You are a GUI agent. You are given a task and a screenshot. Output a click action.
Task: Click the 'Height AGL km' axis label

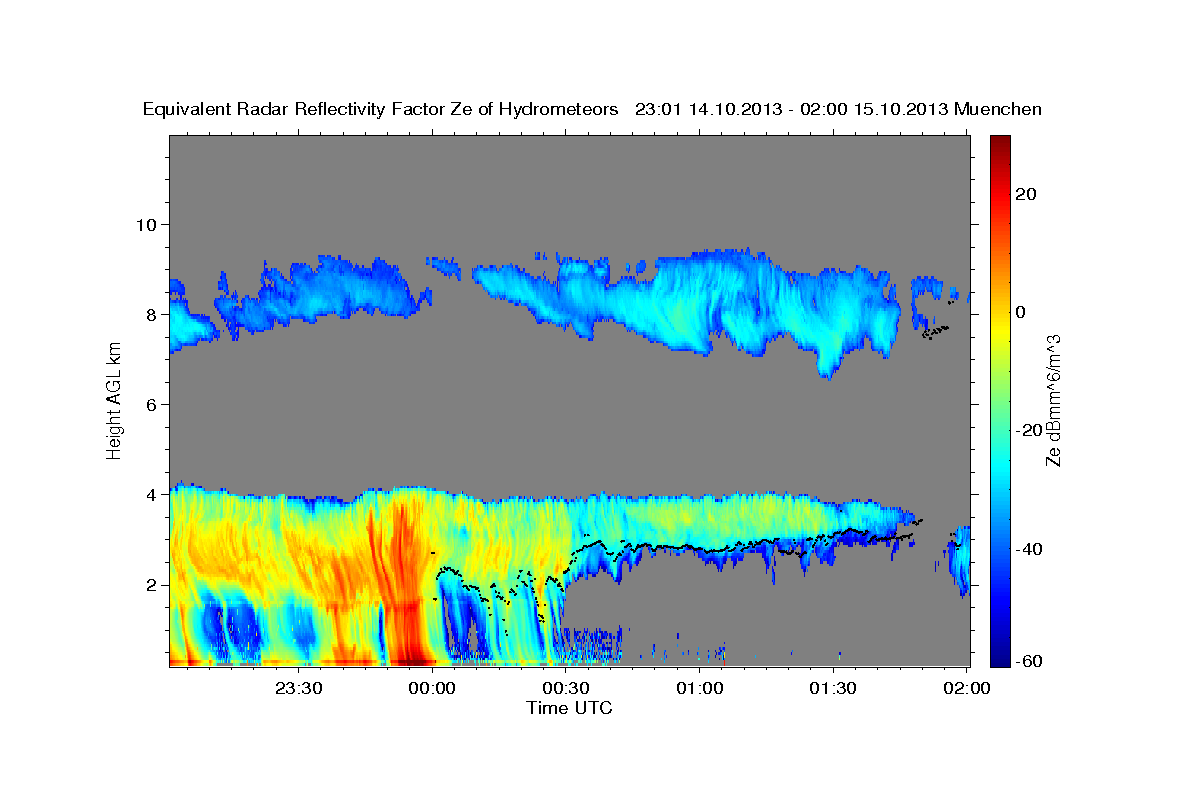(x=115, y=402)
